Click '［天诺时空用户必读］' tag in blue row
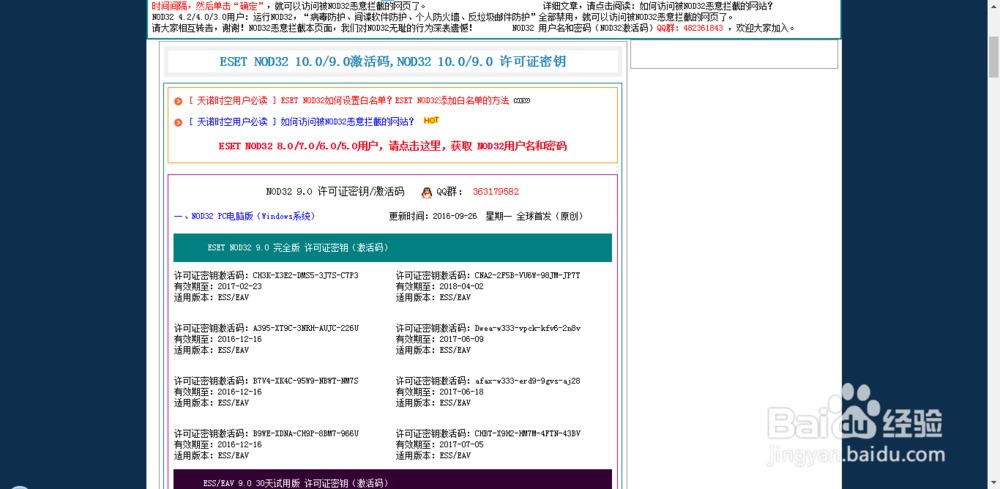Screen dimensions: 1000x489 click(232, 121)
